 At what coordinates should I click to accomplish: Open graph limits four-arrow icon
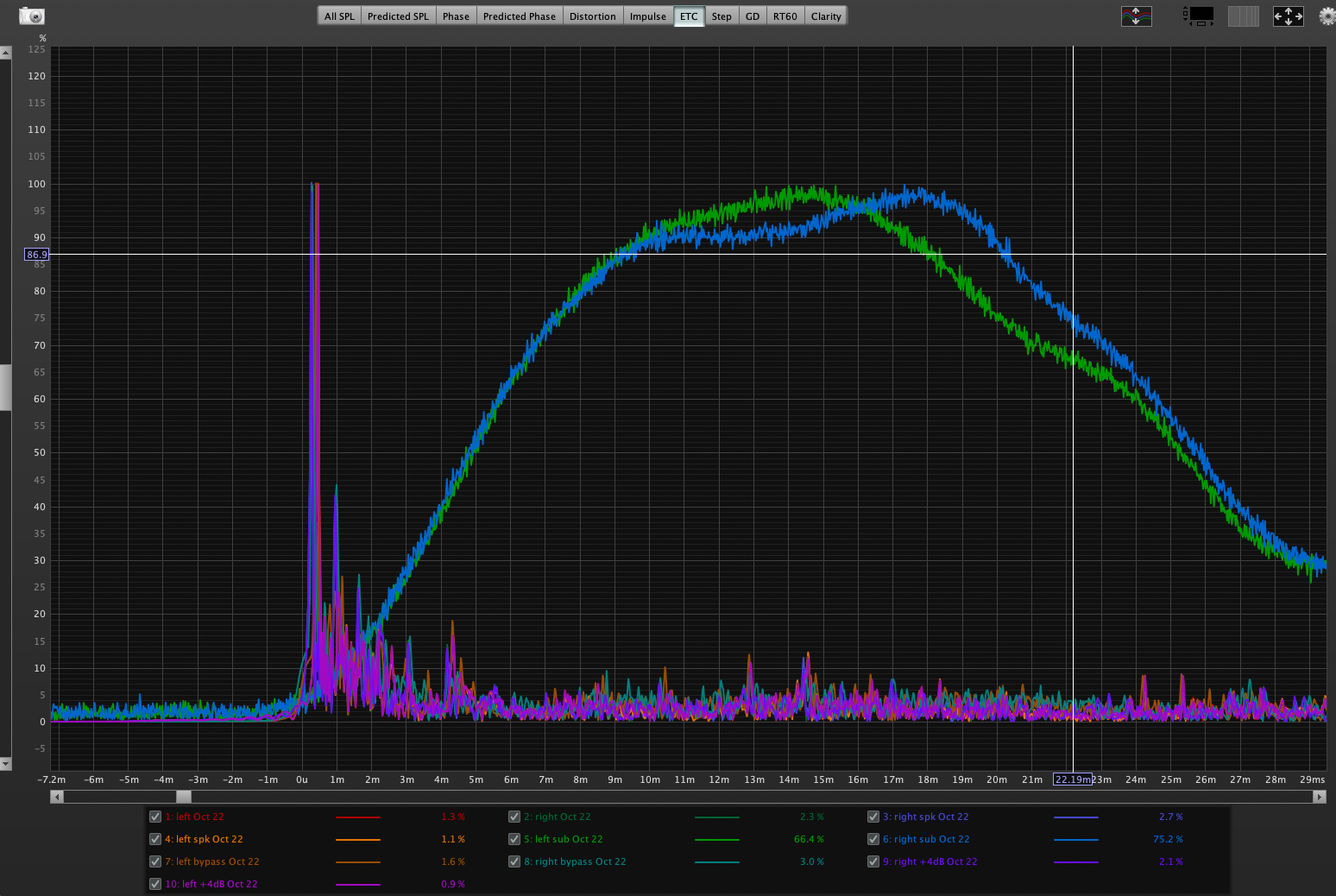(x=1288, y=16)
